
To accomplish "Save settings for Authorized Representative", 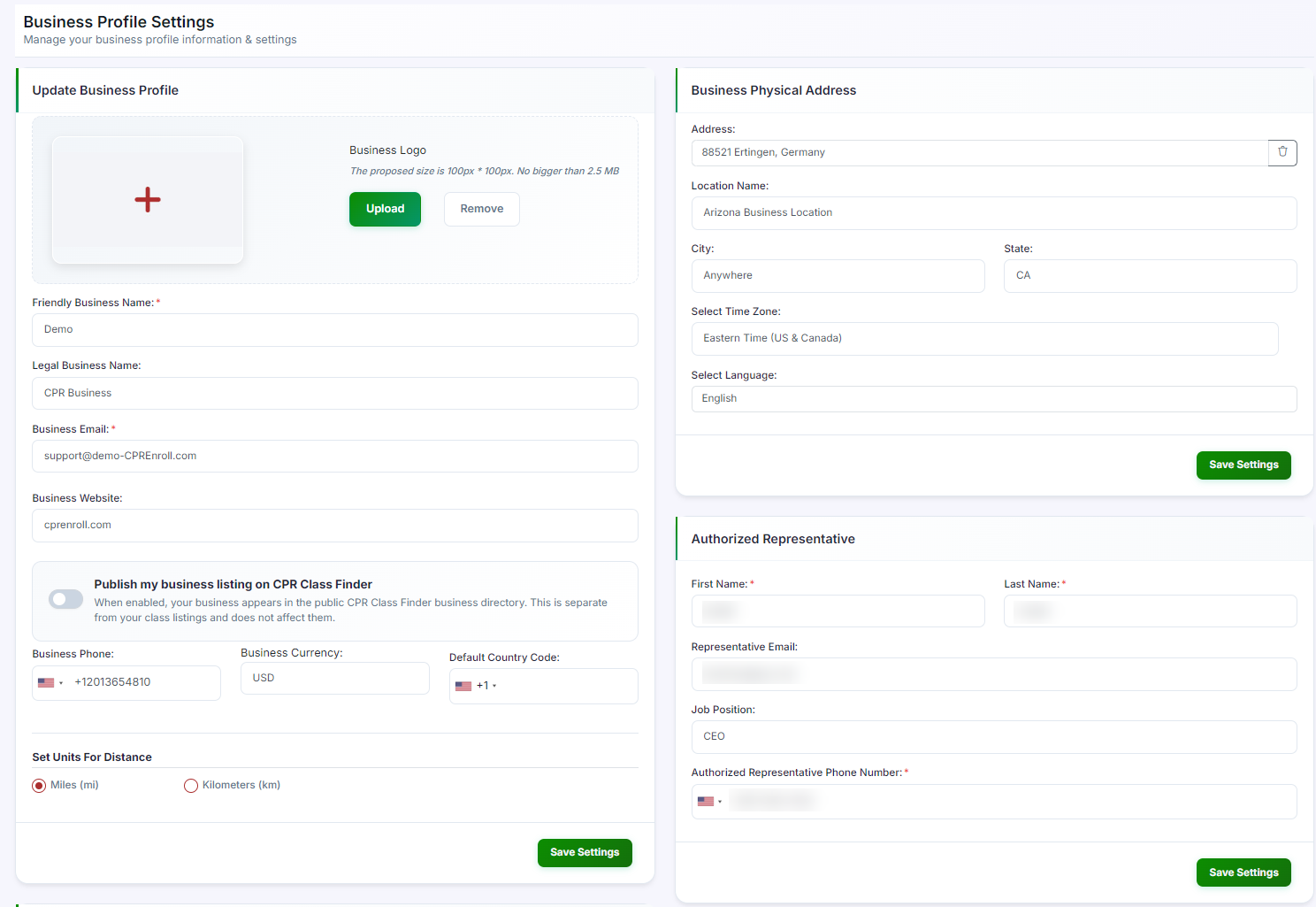I will pyautogui.click(x=1243, y=872).
